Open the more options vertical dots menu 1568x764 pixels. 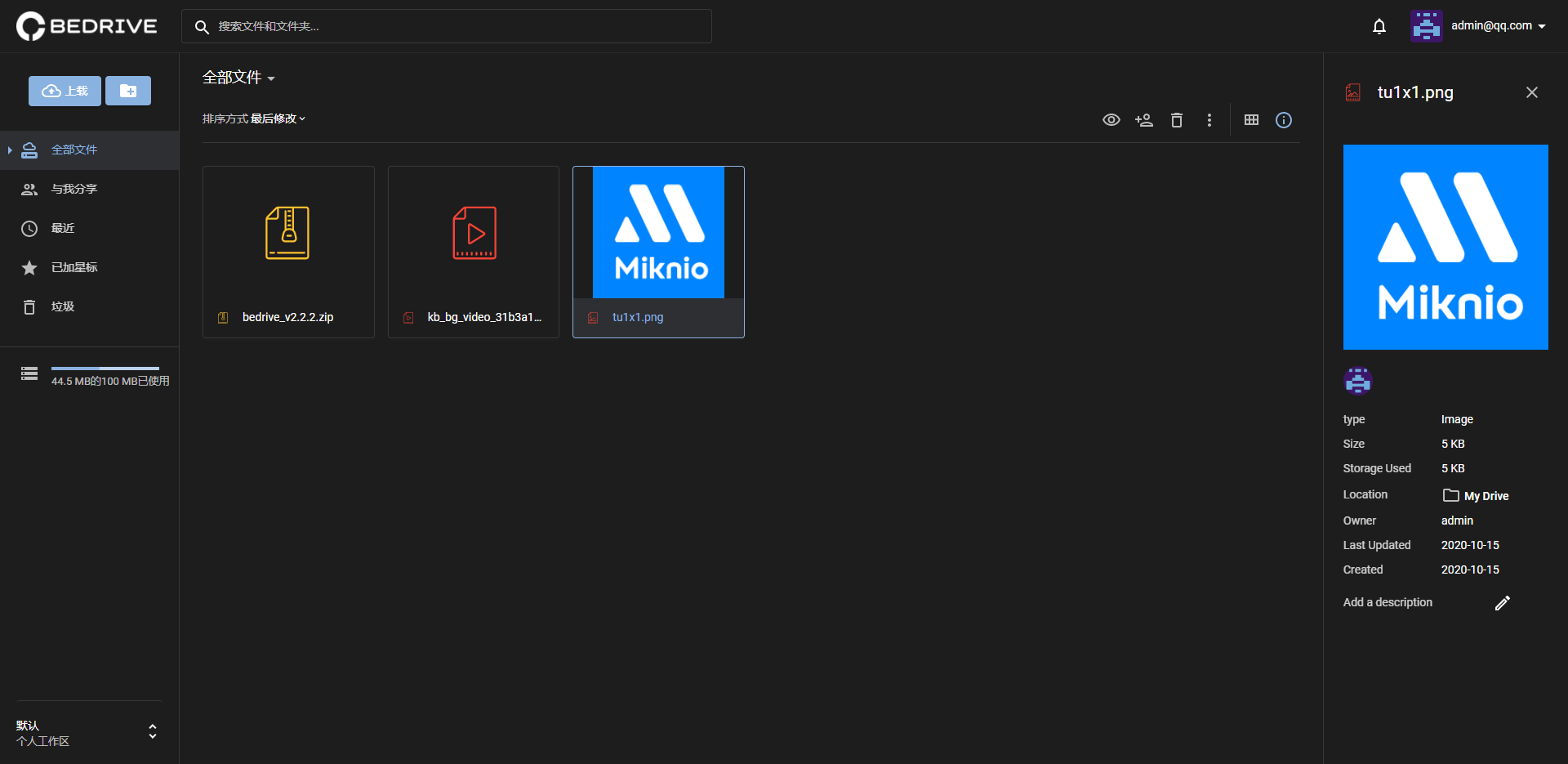click(1209, 120)
